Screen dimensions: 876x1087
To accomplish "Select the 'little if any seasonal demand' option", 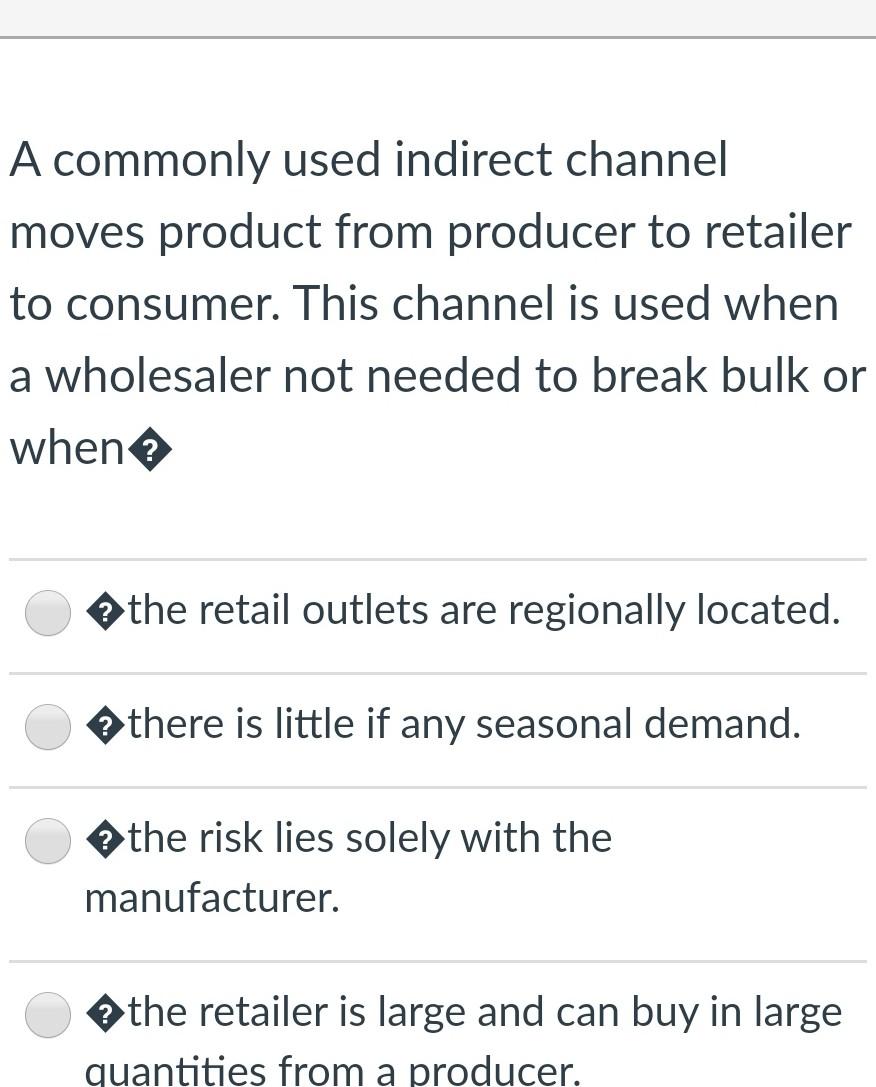I will click(x=47, y=726).
